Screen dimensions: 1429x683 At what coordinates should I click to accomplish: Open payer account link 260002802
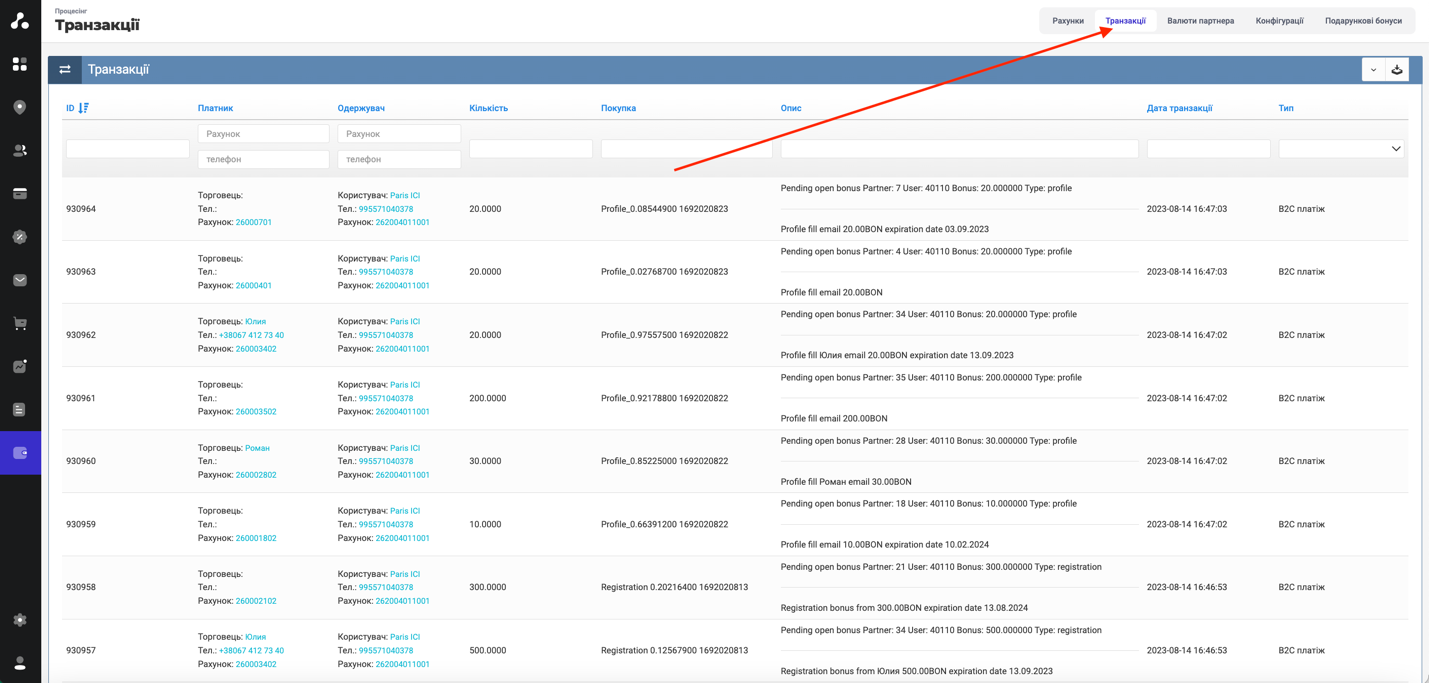point(256,475)
